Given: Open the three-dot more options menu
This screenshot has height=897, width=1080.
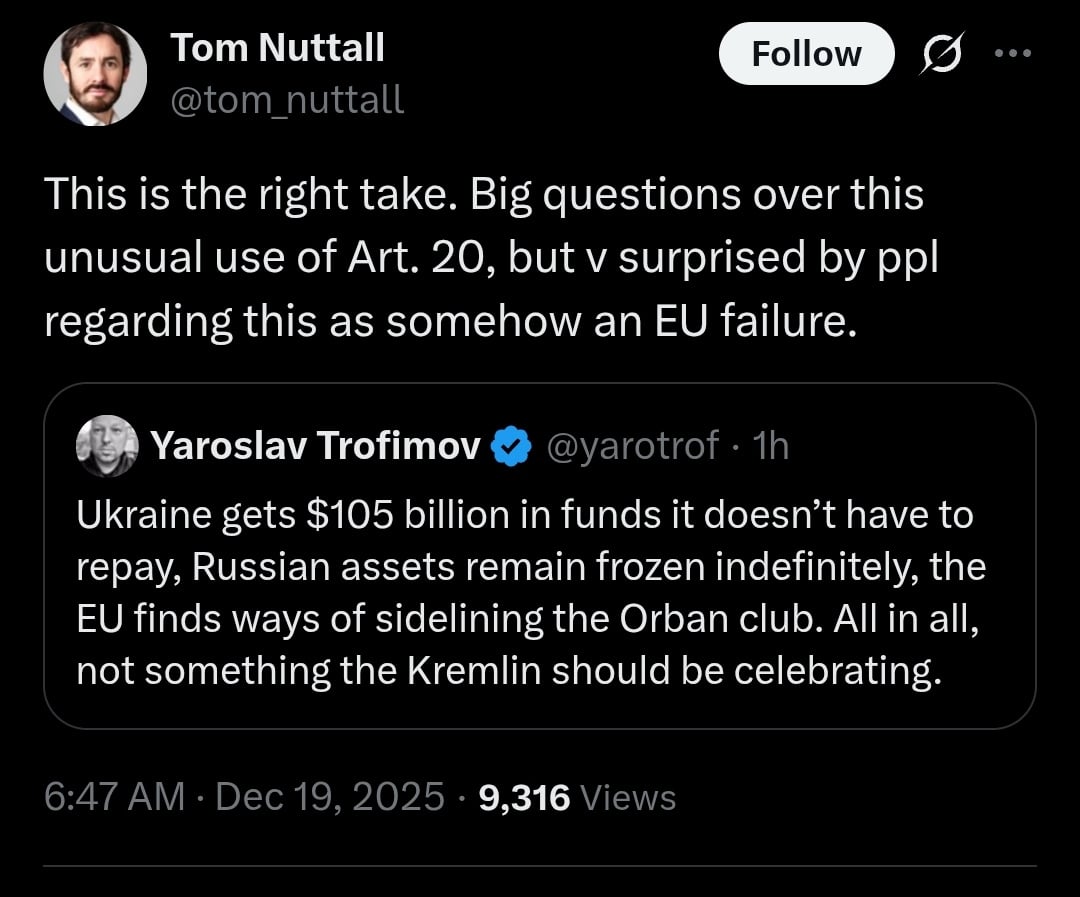Looking at the screenshot, I should (1013, 53).
